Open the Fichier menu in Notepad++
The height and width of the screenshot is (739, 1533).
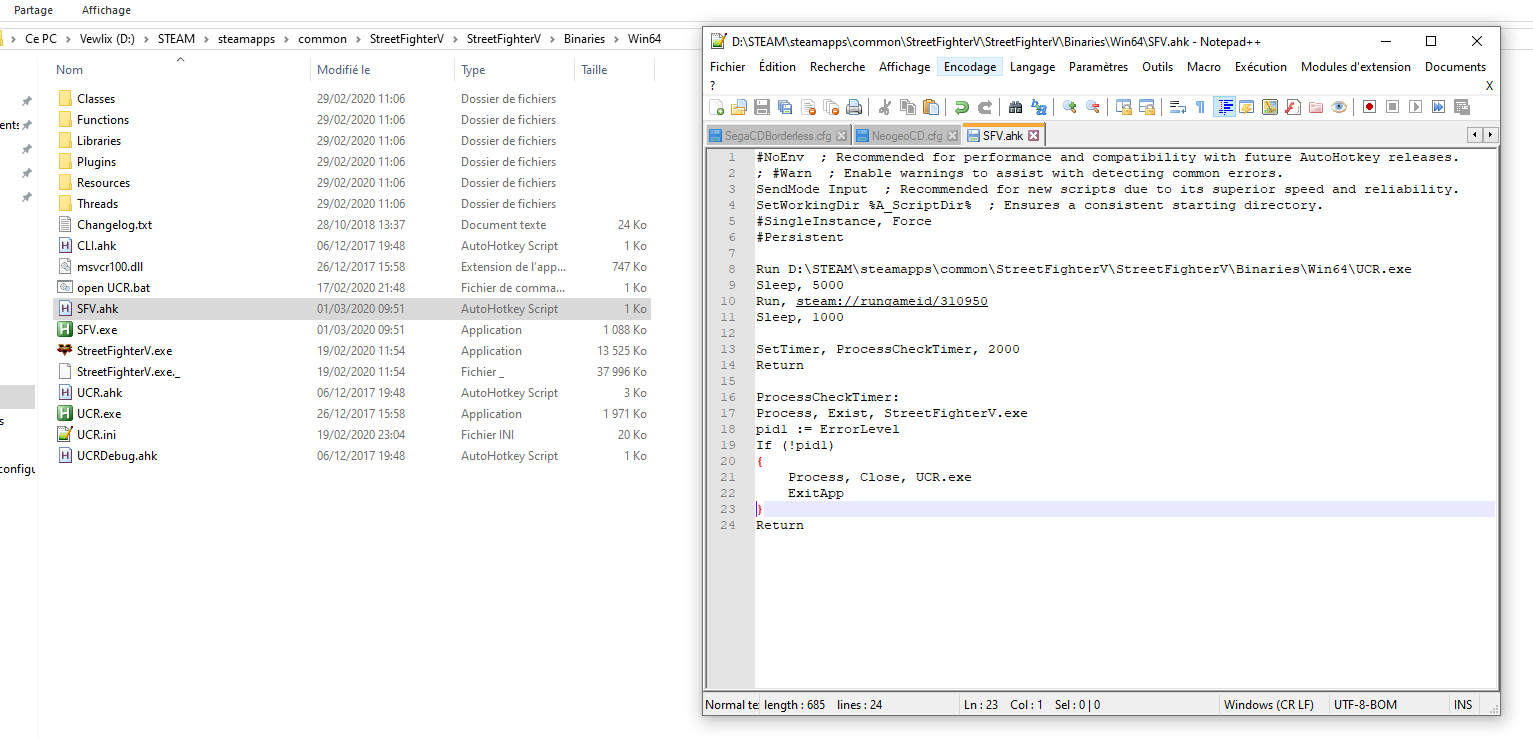coord(727,67)
